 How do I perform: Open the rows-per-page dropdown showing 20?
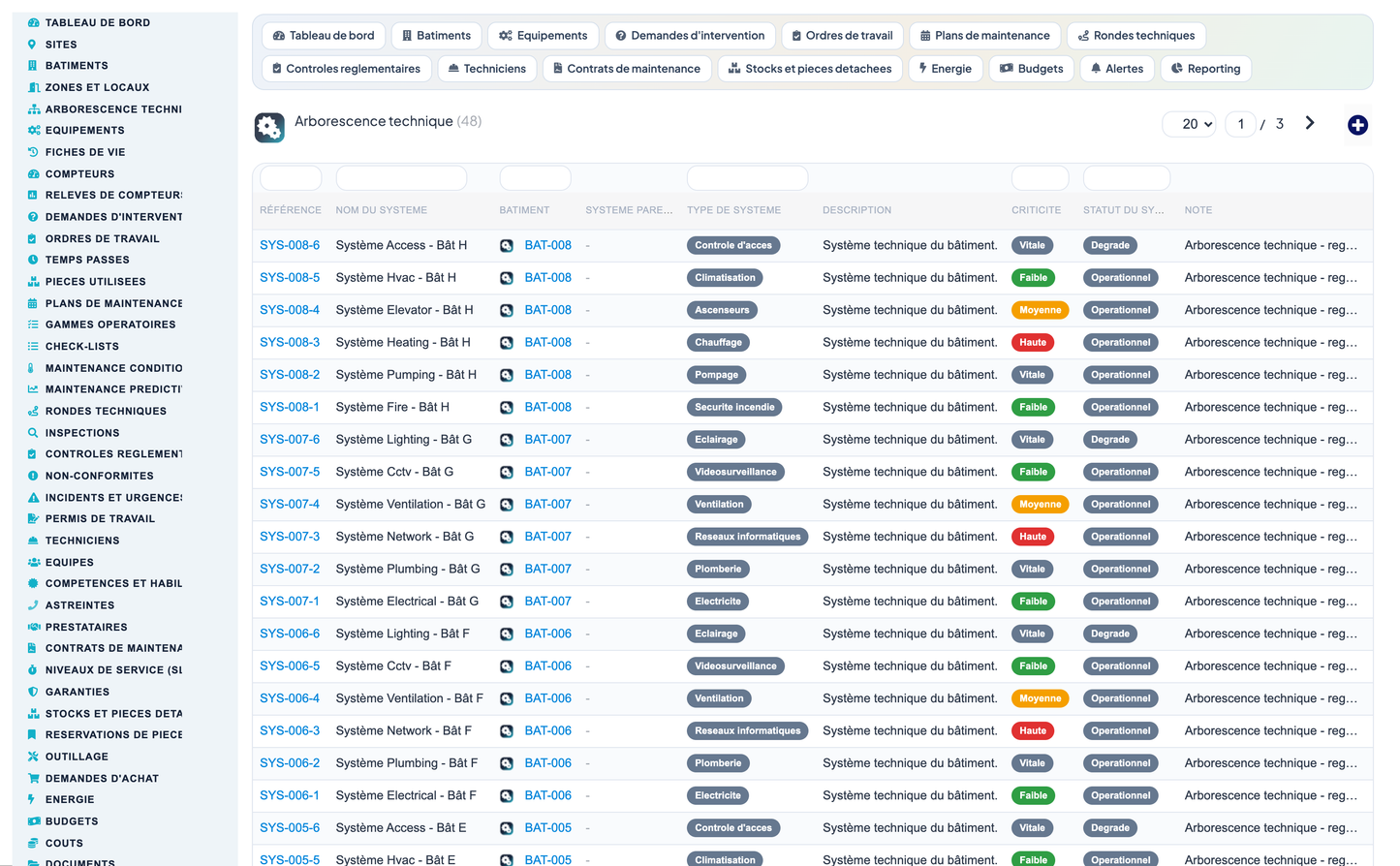(x=1190, y=124)
